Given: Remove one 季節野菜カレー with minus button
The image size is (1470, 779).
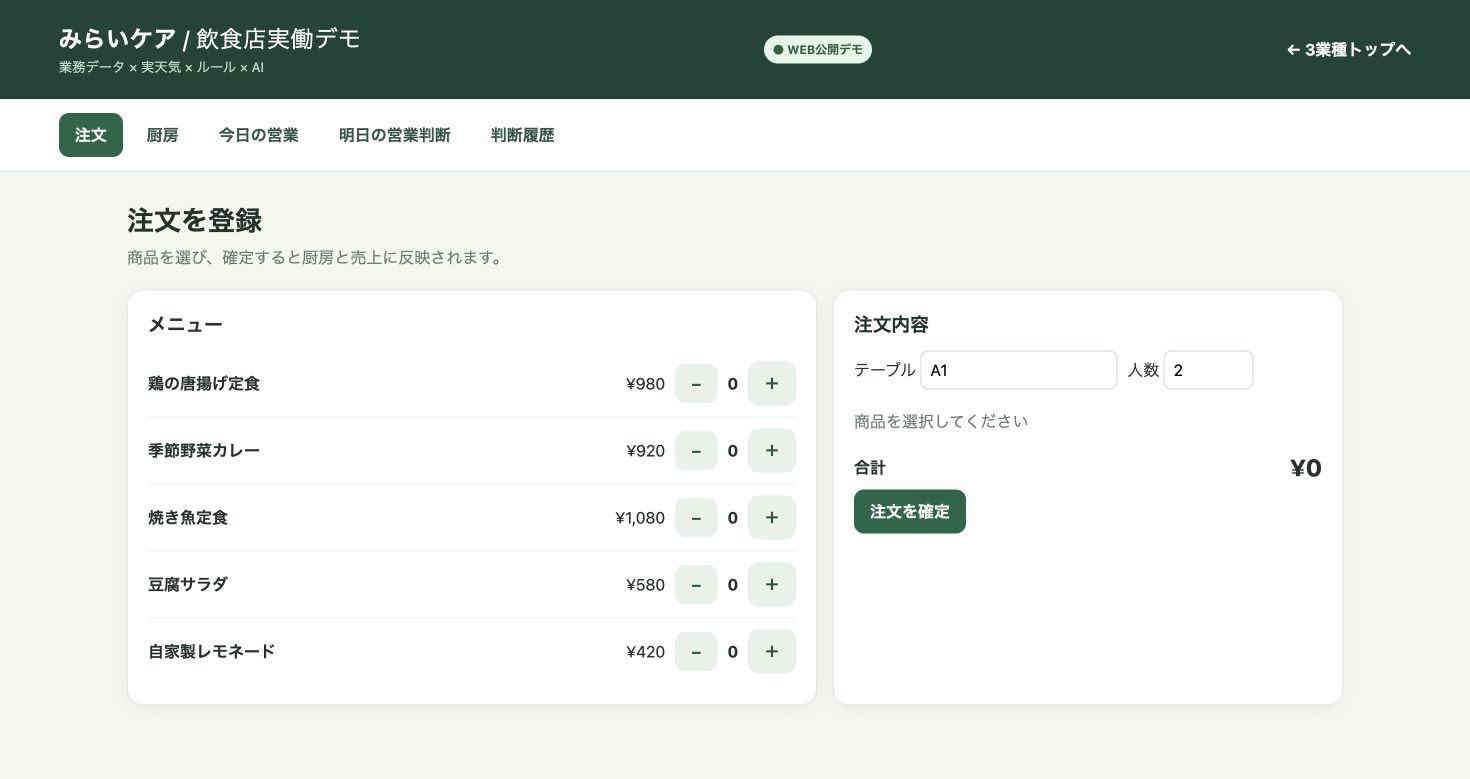Looking at the screenshot, I should [696, 451].
